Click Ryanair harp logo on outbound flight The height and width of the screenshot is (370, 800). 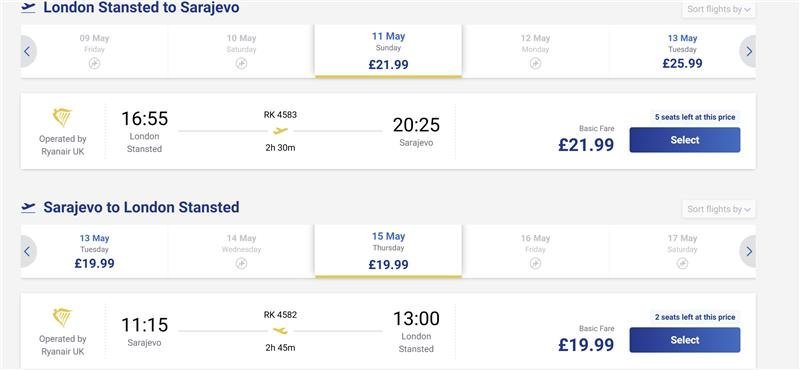62,118
